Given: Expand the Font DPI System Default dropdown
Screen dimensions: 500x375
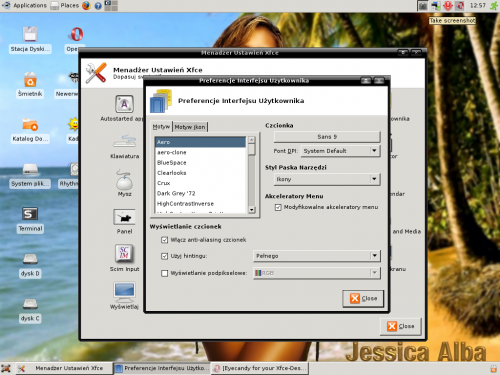Looking at the screenshot, I should [x=340, y=151].
